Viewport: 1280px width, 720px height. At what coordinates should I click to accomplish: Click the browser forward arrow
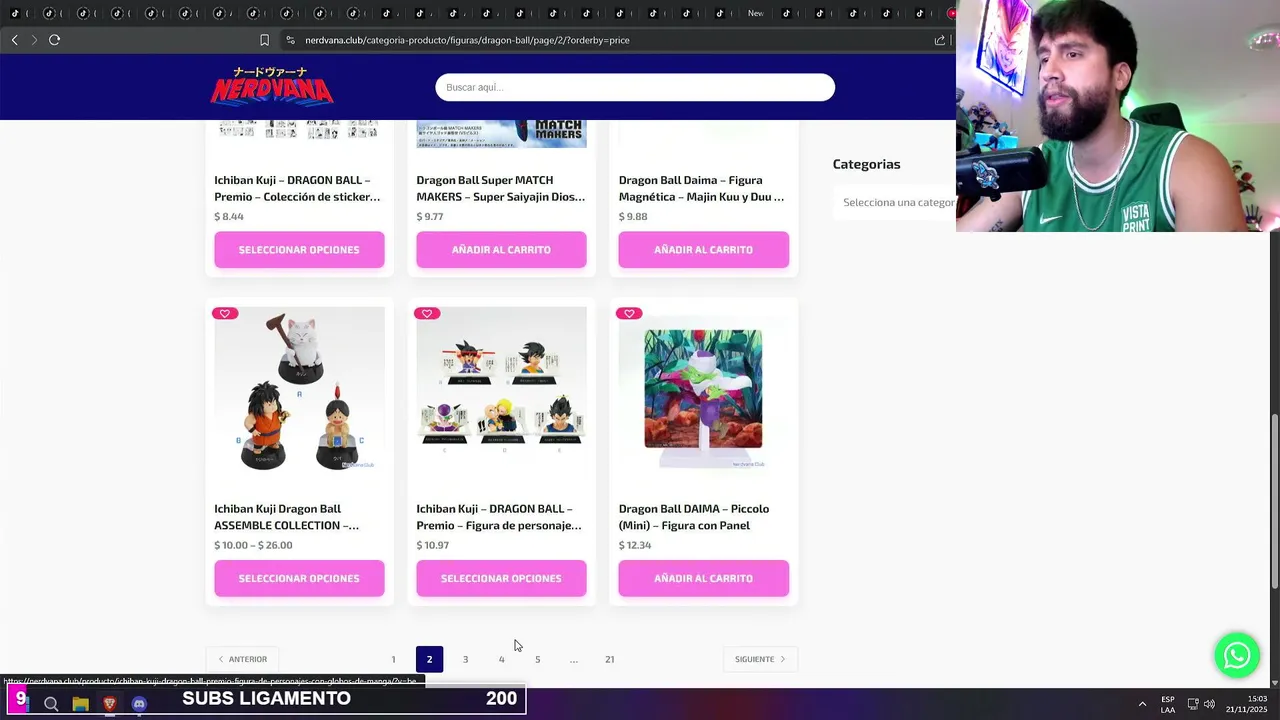(x=34, y=40)
